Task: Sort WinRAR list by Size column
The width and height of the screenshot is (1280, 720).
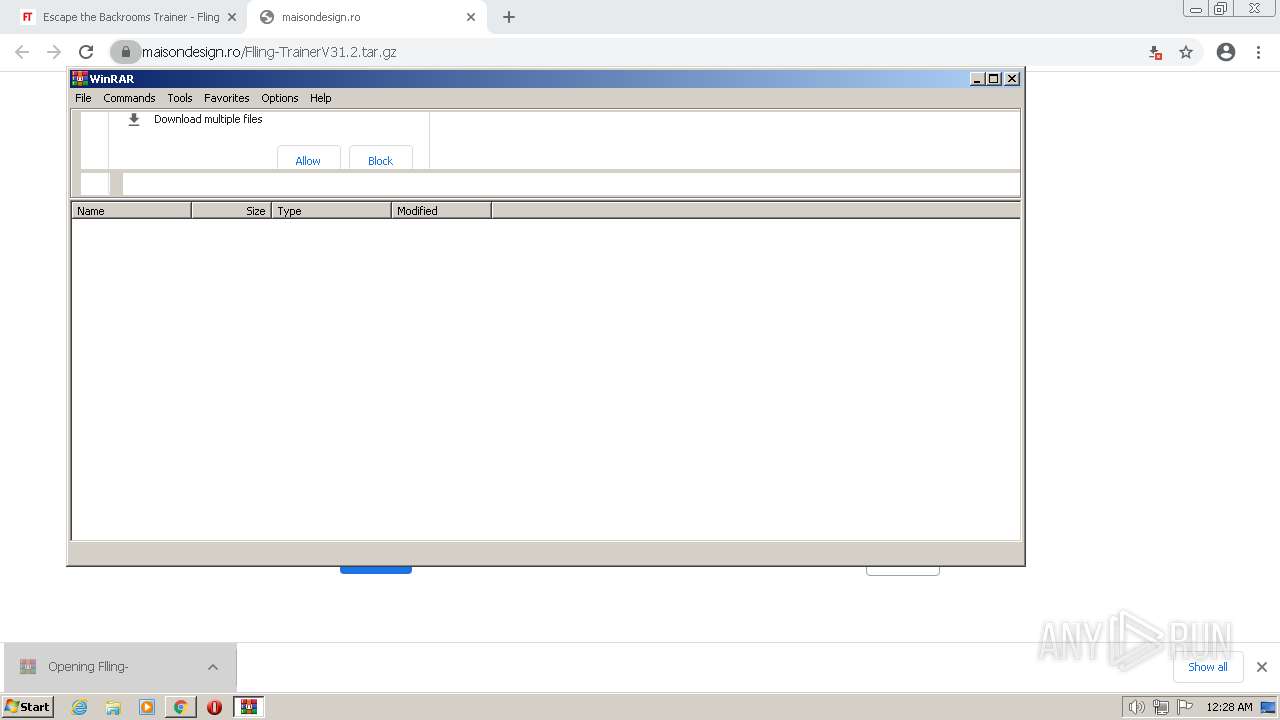Action: pyautogui.click(x=231, y=210)
